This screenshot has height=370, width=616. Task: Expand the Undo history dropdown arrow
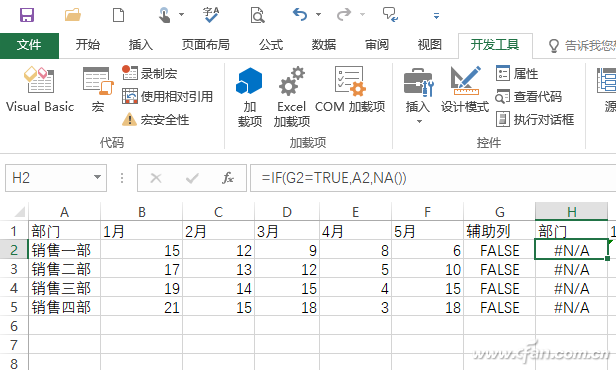point(319,15)
